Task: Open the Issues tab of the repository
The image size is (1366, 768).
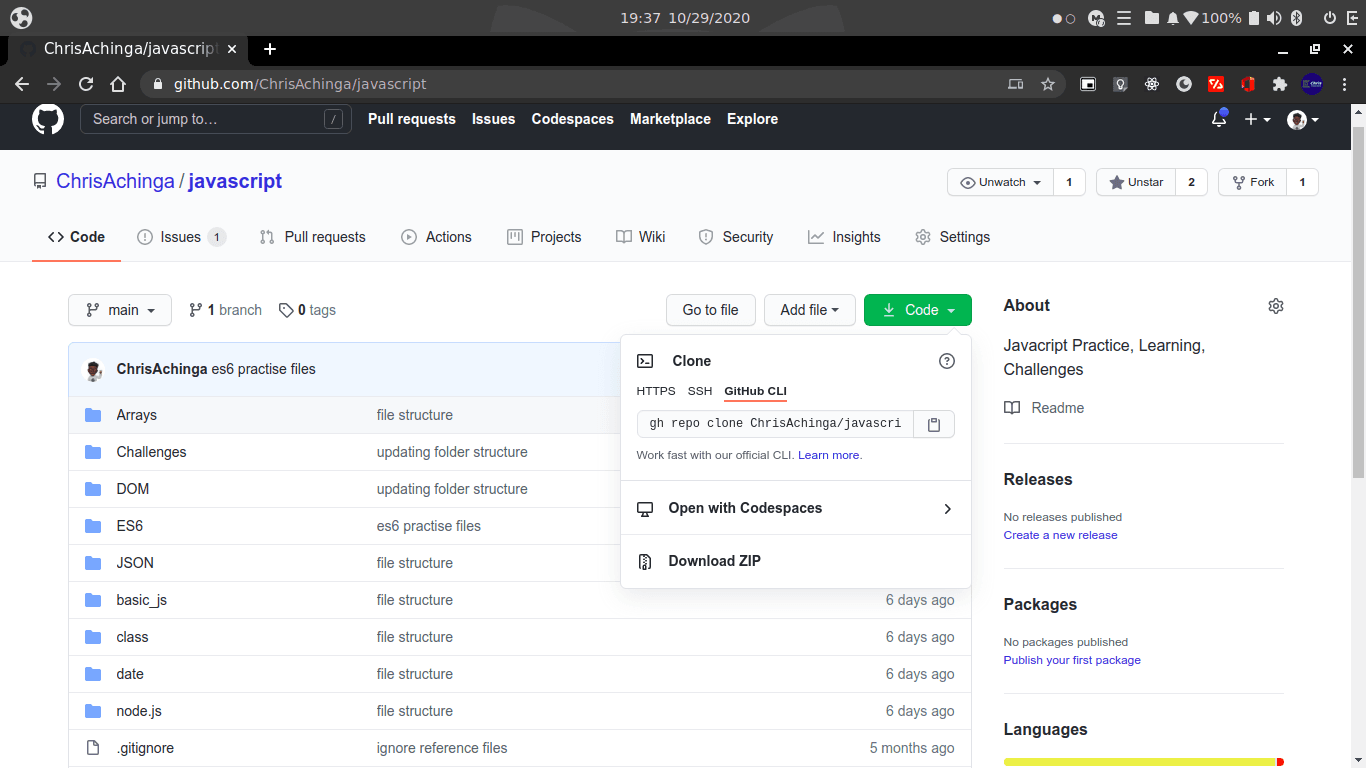Action: [181, 237]
